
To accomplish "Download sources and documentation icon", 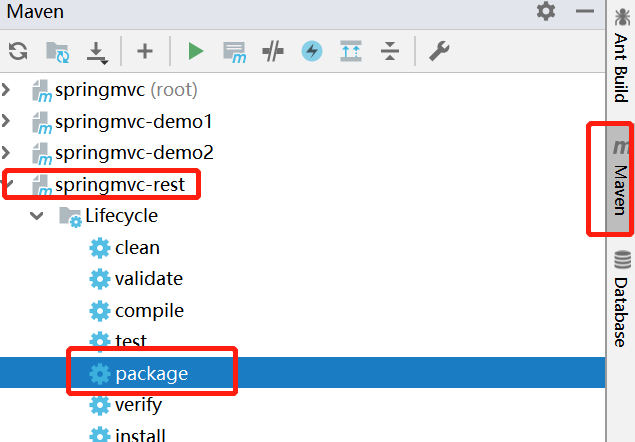I will 97,53.
